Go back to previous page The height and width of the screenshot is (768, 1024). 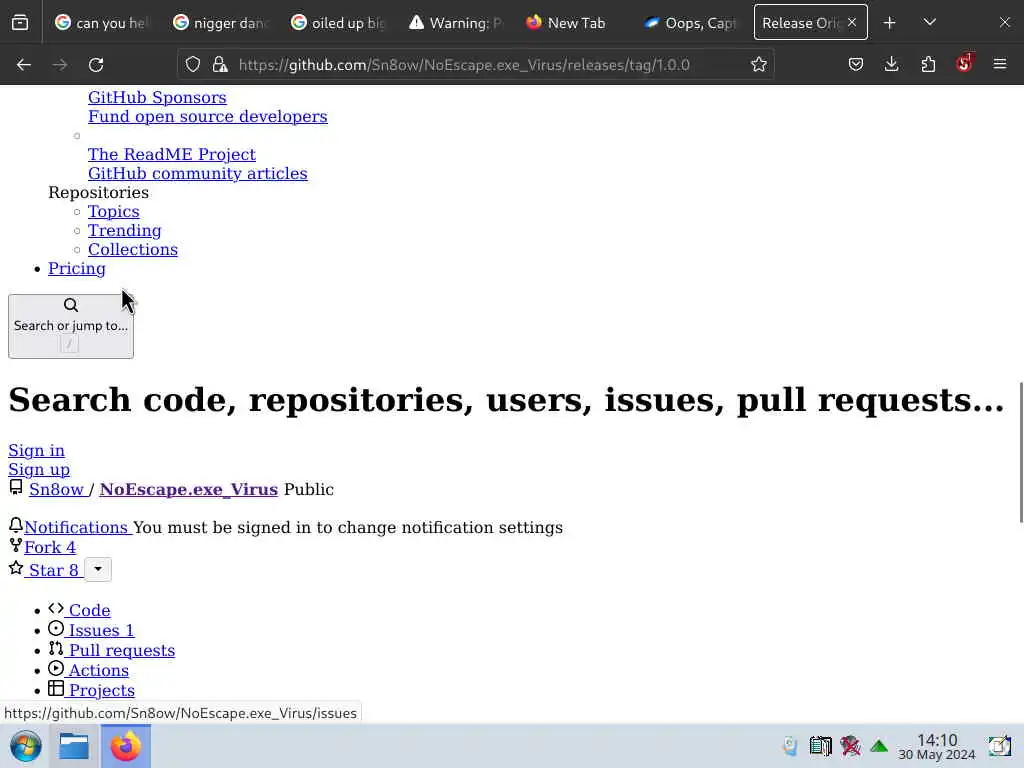pos(24,65)
